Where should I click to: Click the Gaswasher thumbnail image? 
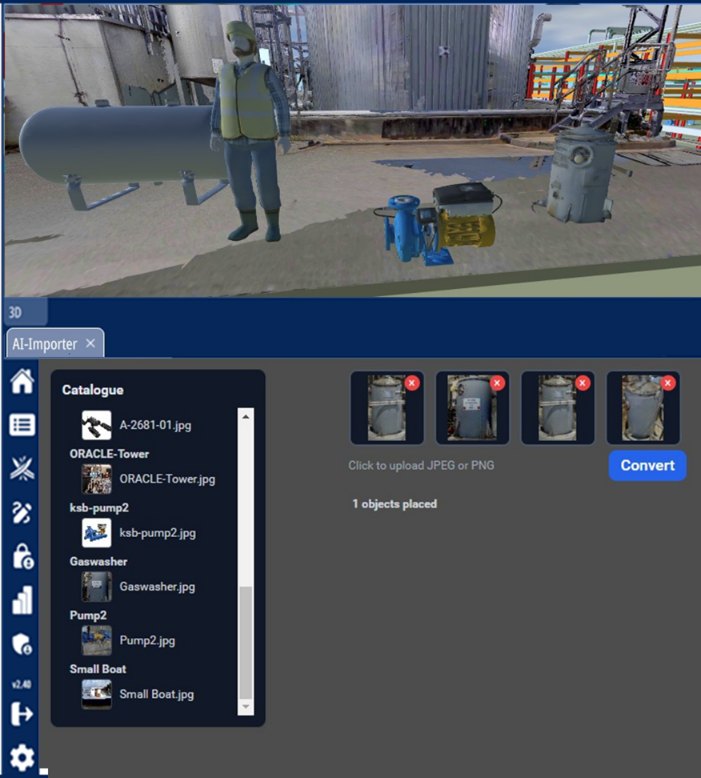(96, 586)
